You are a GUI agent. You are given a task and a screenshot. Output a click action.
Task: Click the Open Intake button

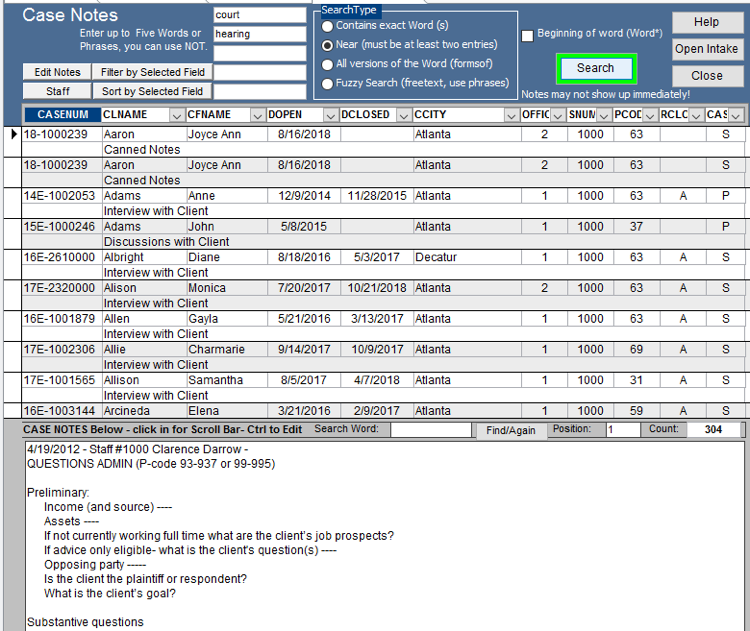coord(706,49)
